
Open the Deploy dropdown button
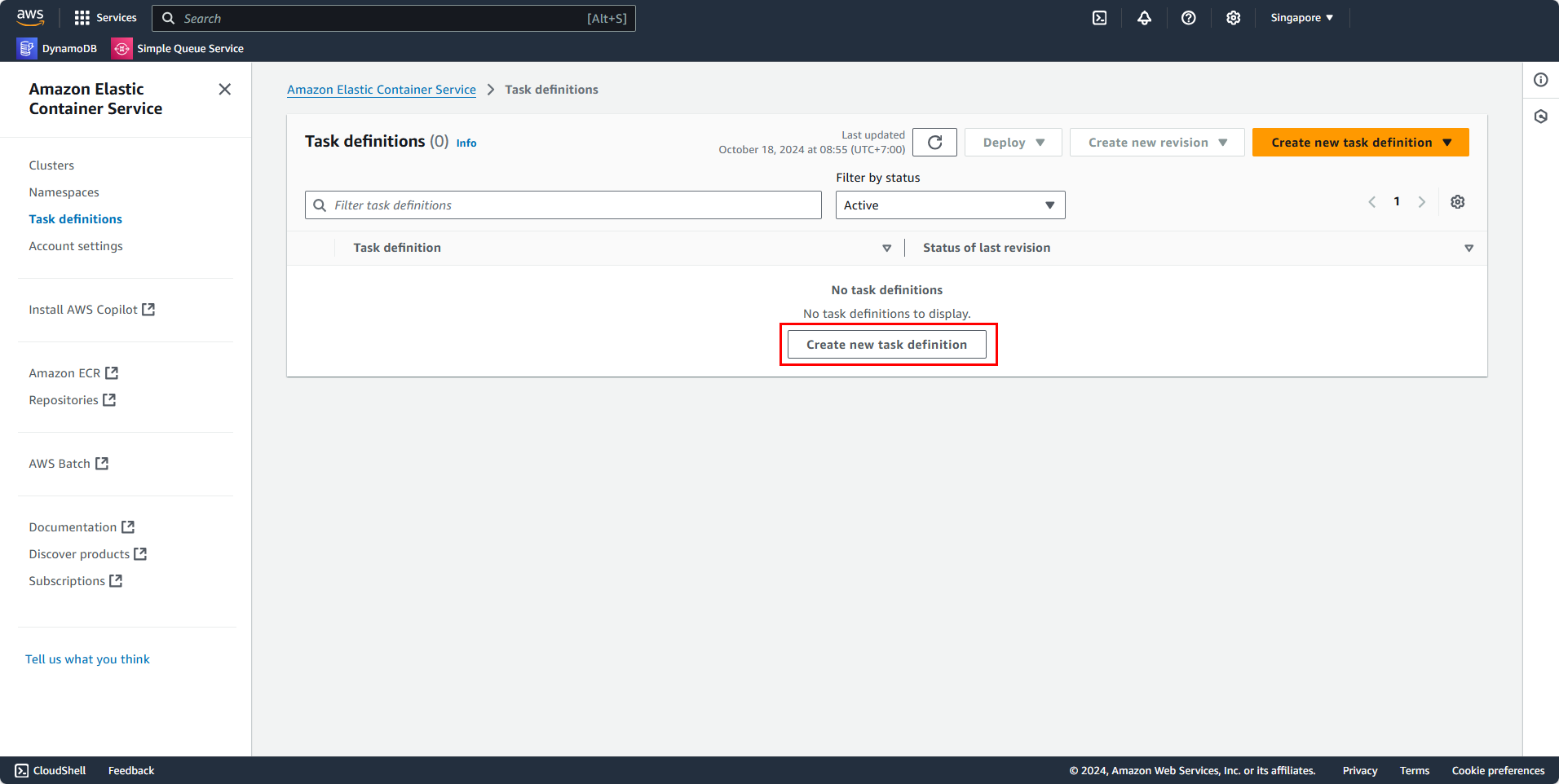coord(1014,143)
